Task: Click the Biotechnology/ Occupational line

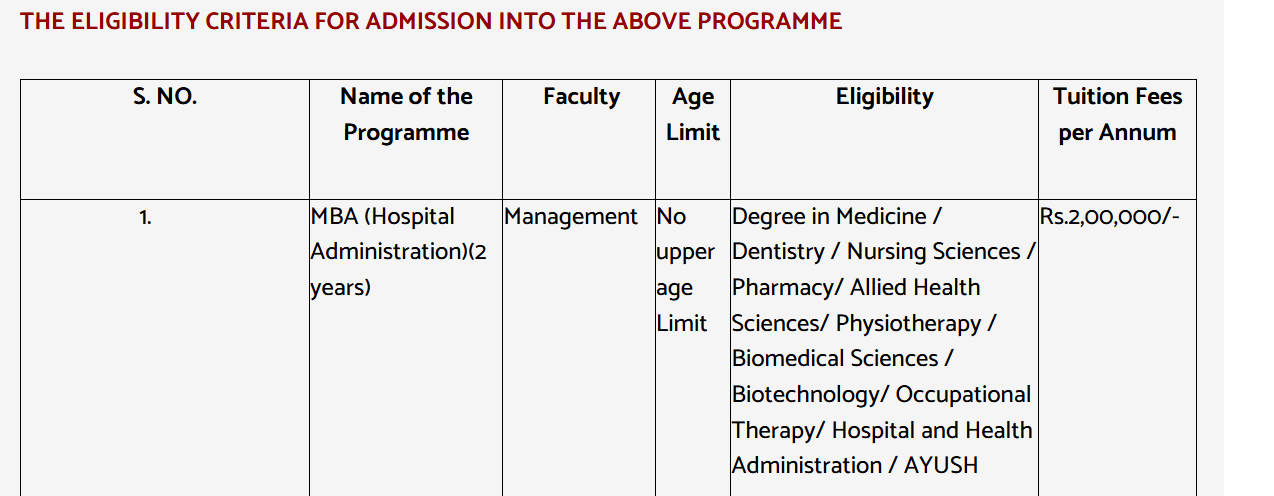Action: 881,395
